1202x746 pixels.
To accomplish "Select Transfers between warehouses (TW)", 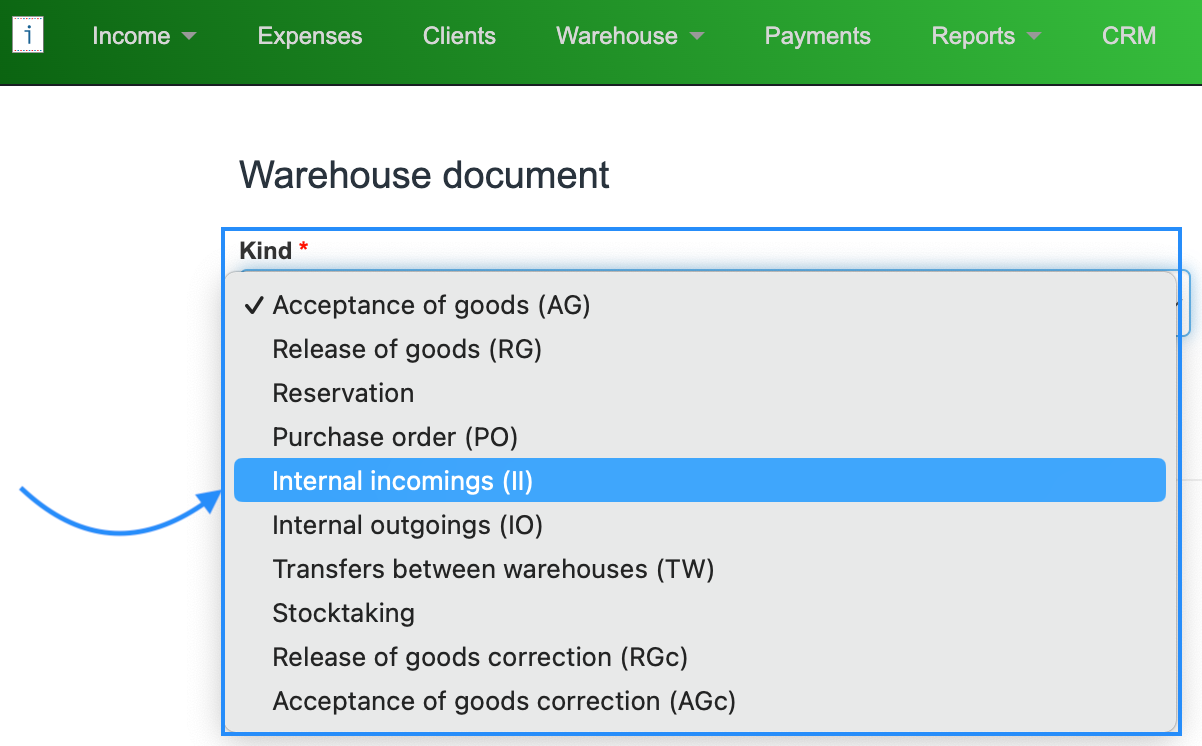I will tap(493, 569).
